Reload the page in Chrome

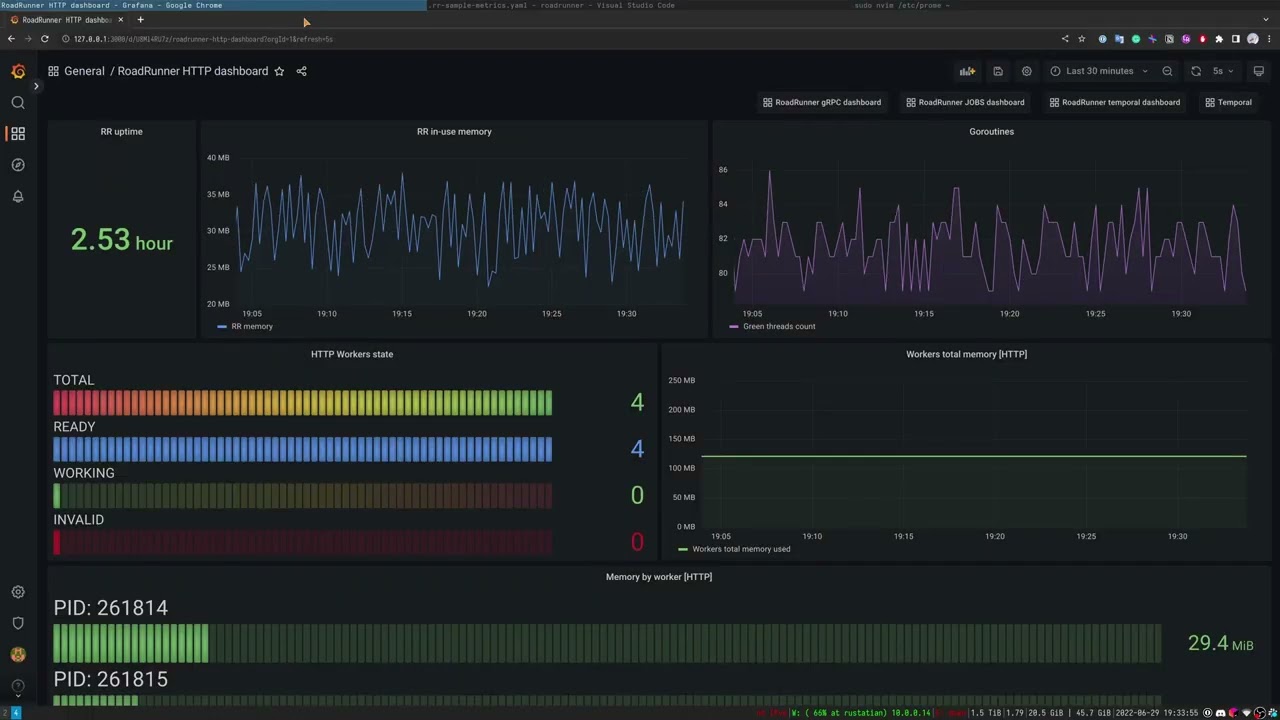(x=44, y=39)
